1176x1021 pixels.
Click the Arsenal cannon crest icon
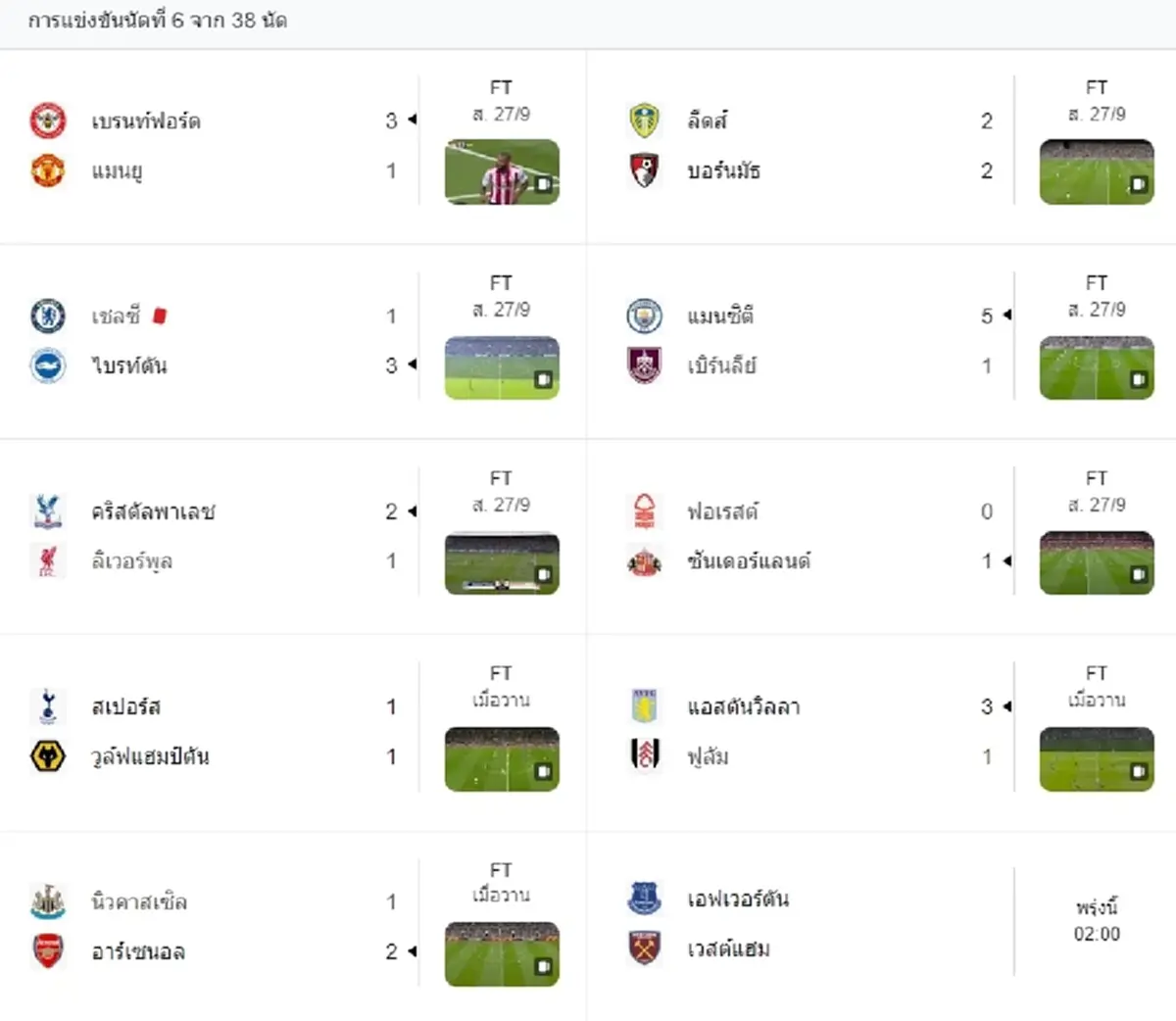click(47, 951)
